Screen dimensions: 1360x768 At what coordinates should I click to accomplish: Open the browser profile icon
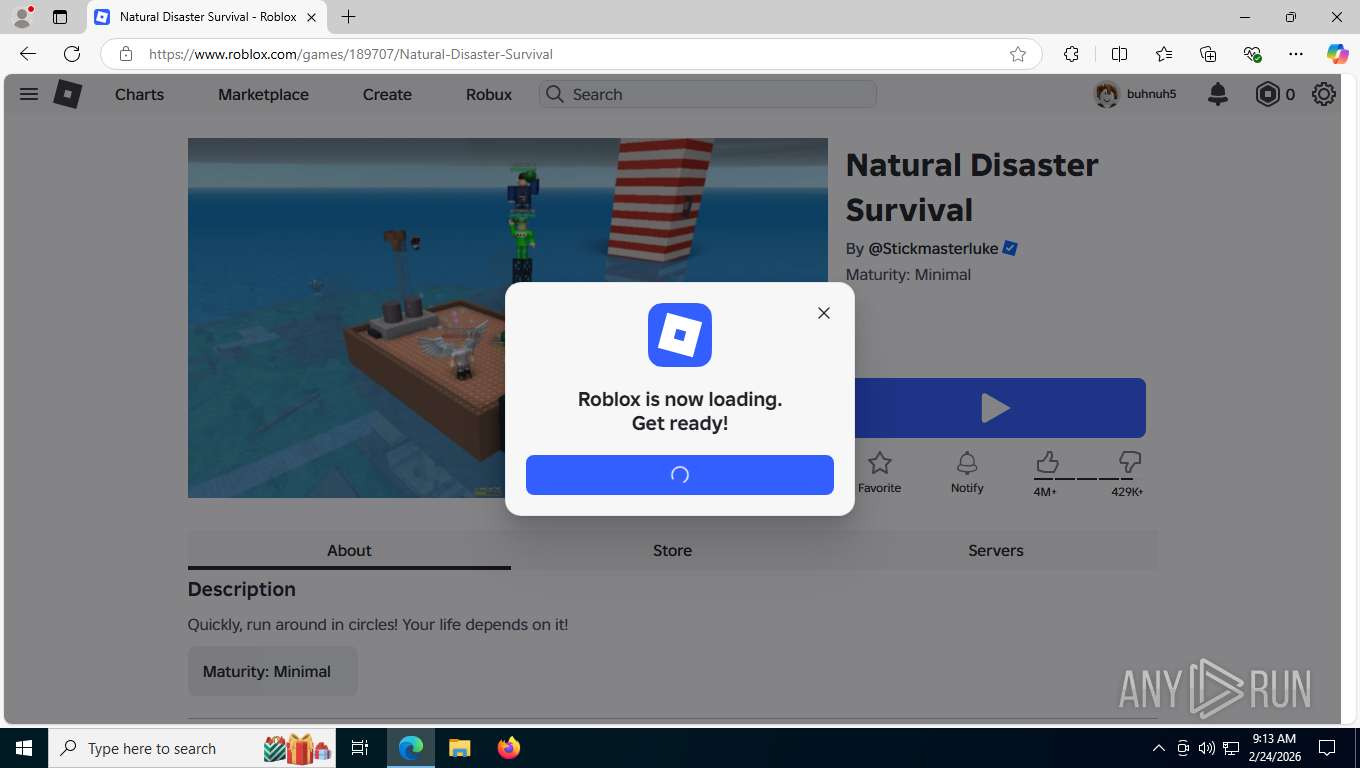(x=22, y=17)
